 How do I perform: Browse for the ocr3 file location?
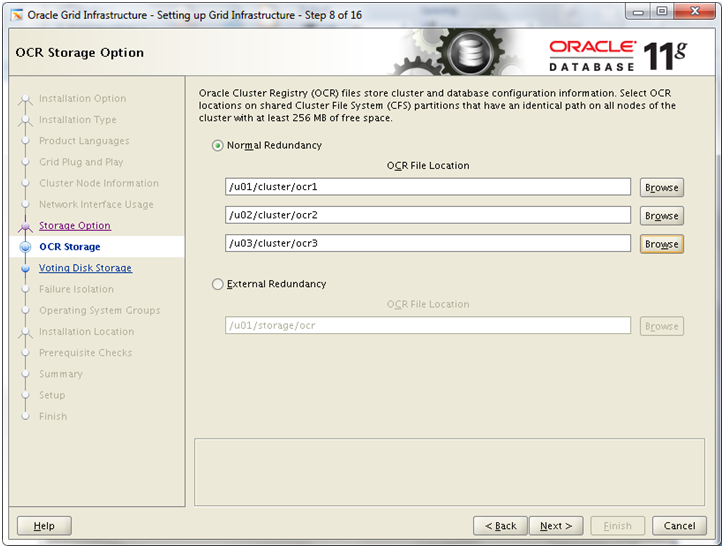pos(661,244)
